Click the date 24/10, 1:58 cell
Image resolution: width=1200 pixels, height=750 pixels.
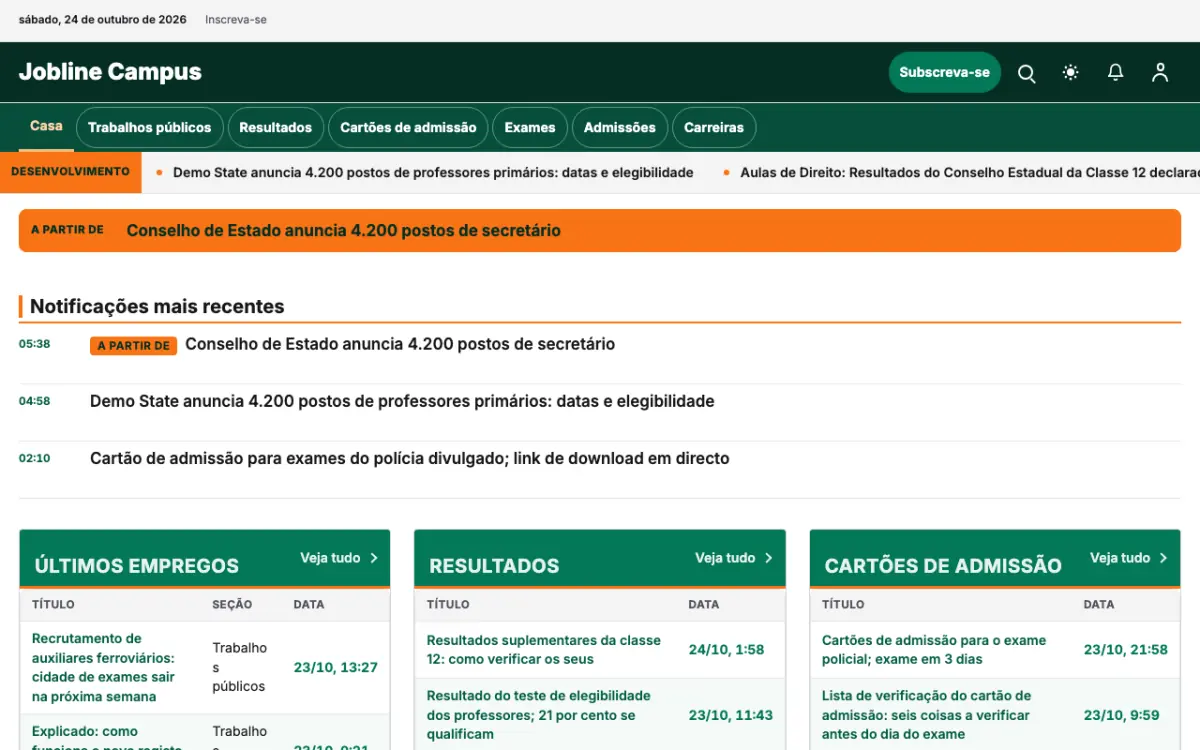click(x=726, y=649)
